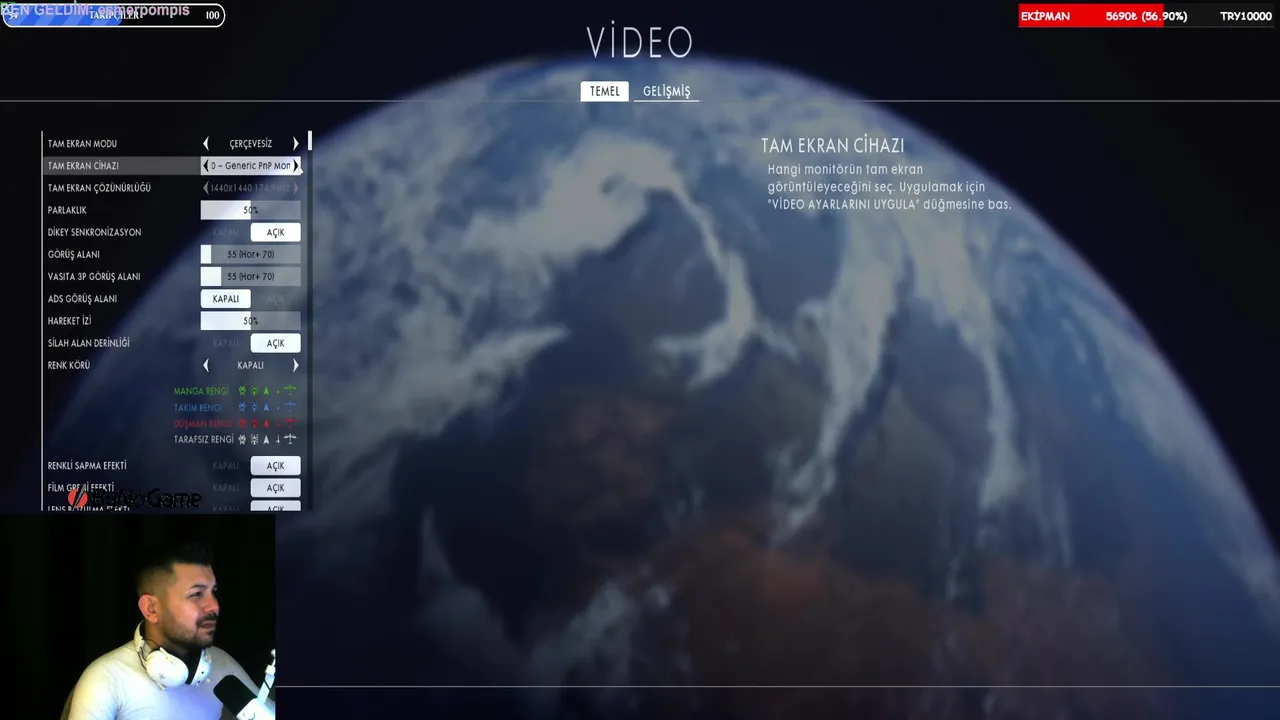Viewport: 1280px width, 720px height.
Task: Click the streamer webcam overlay
Action: tap(138, 617)
